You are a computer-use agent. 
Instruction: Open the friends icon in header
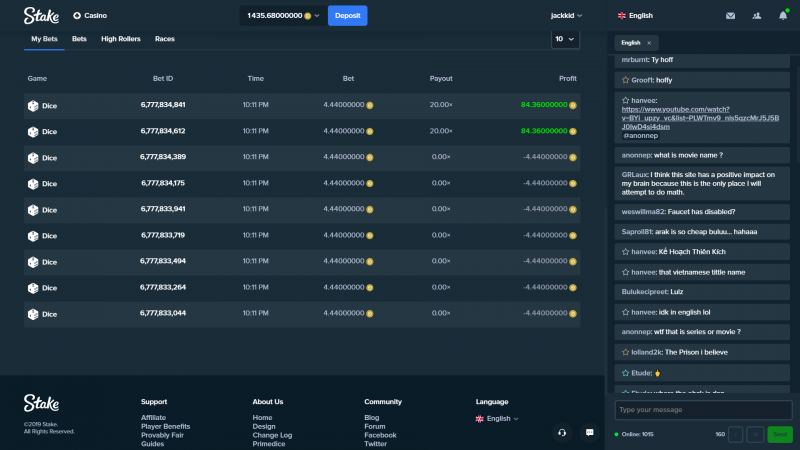[x=757, y=16]
